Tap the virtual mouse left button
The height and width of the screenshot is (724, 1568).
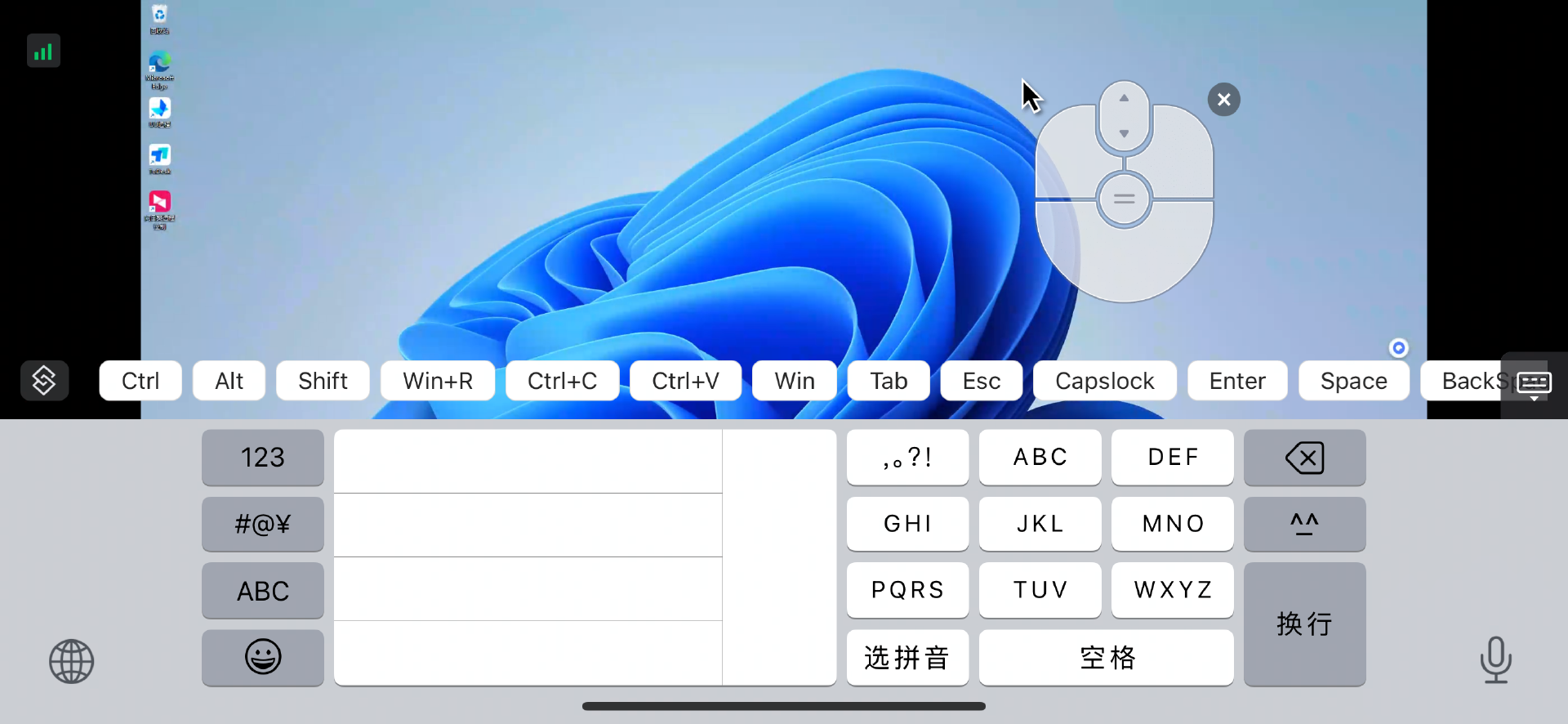pos(1065,152)
